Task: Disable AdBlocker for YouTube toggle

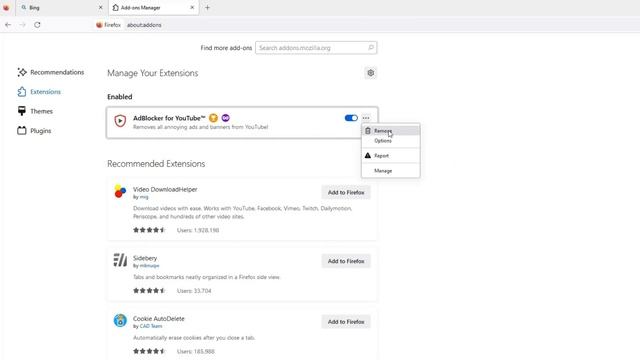Action: coord(351,118)
